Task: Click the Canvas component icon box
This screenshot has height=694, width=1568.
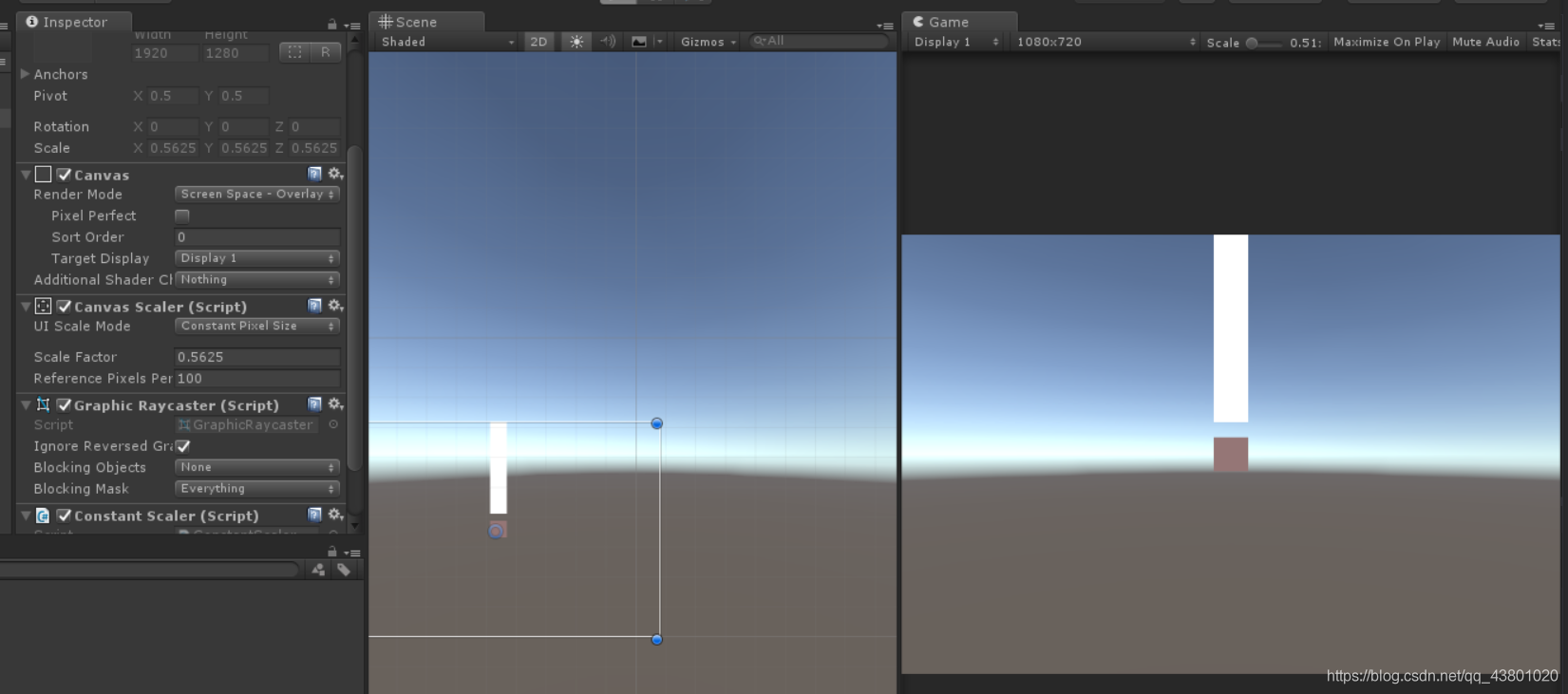Action: (x=43, y=175)
